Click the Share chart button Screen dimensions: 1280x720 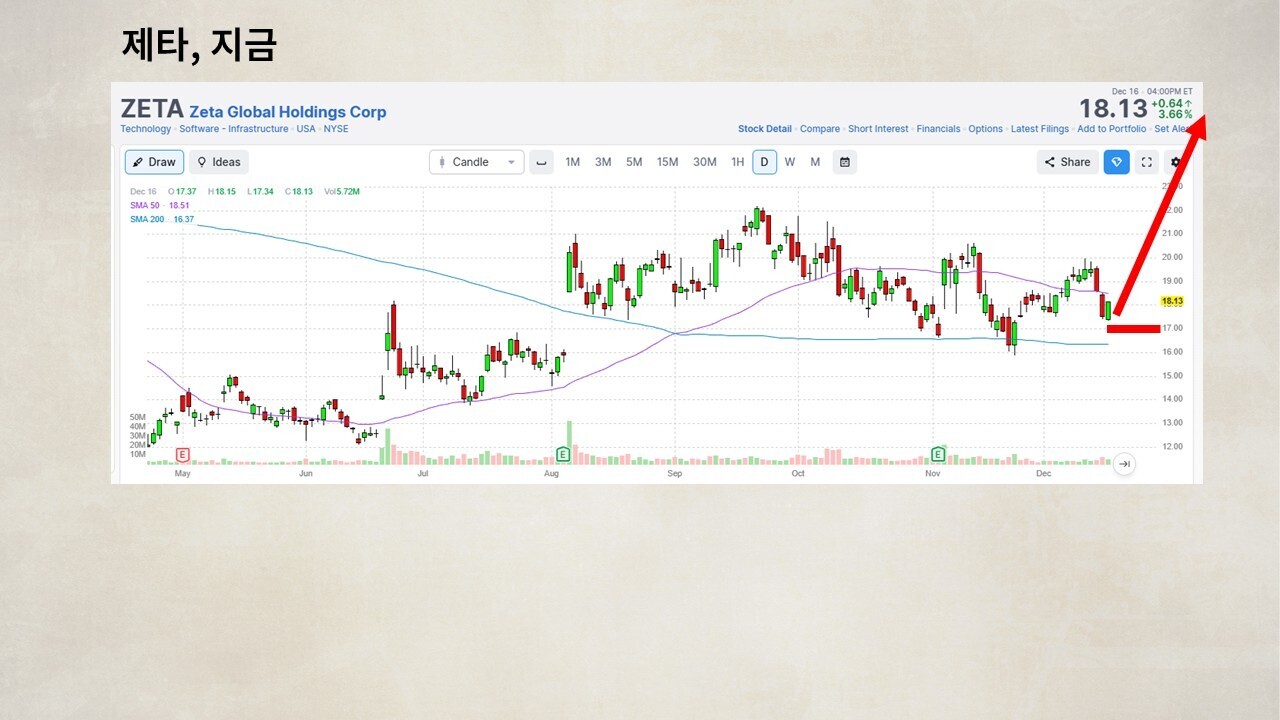[1067, 162]
